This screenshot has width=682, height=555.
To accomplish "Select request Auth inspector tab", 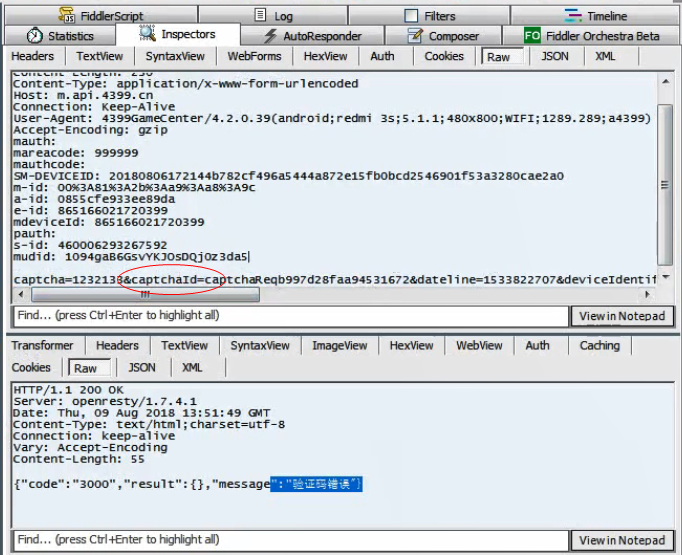I will click(x=382, y=57).
